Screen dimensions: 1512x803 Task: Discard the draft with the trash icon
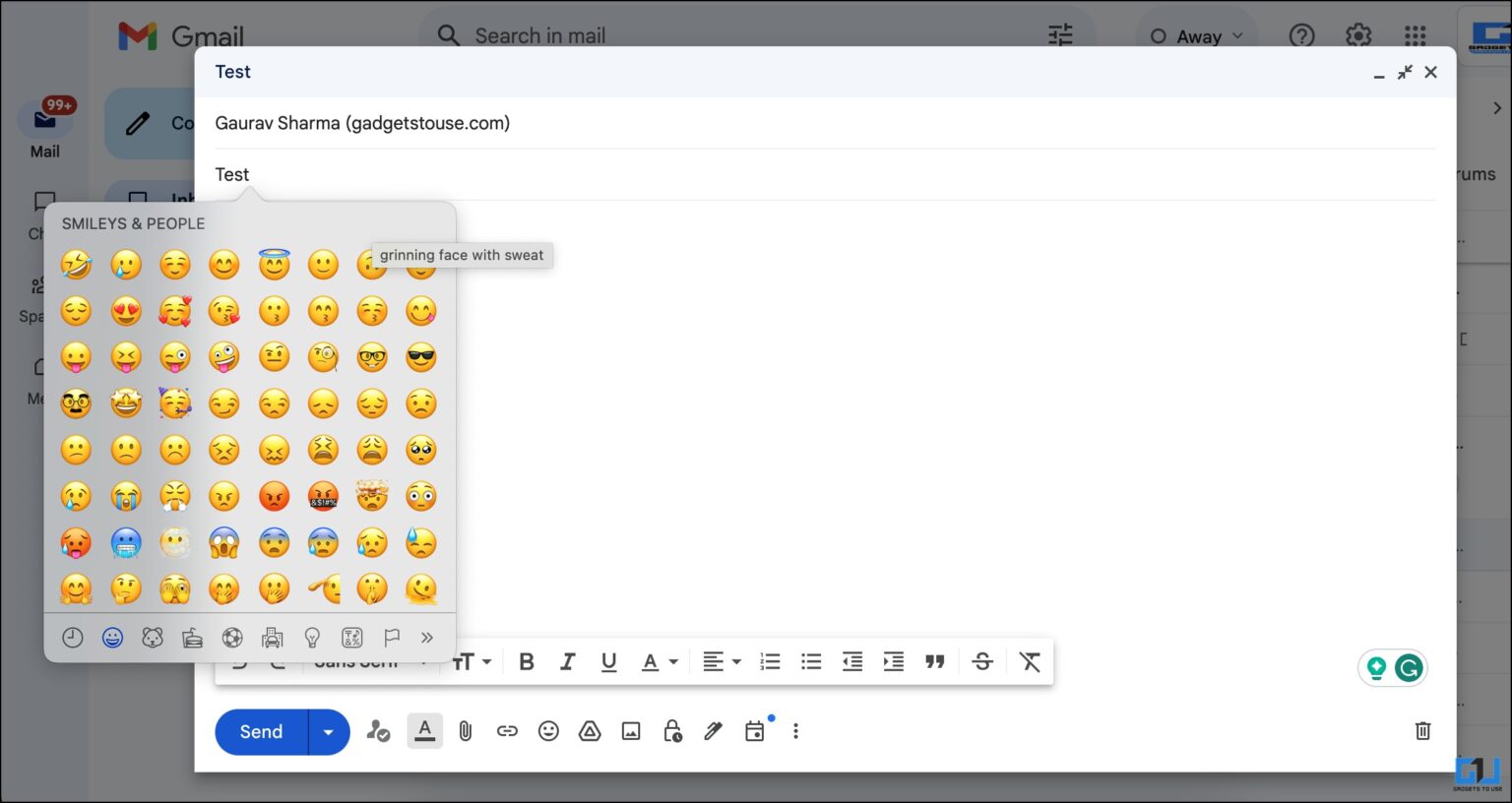tap(1422, 731)
